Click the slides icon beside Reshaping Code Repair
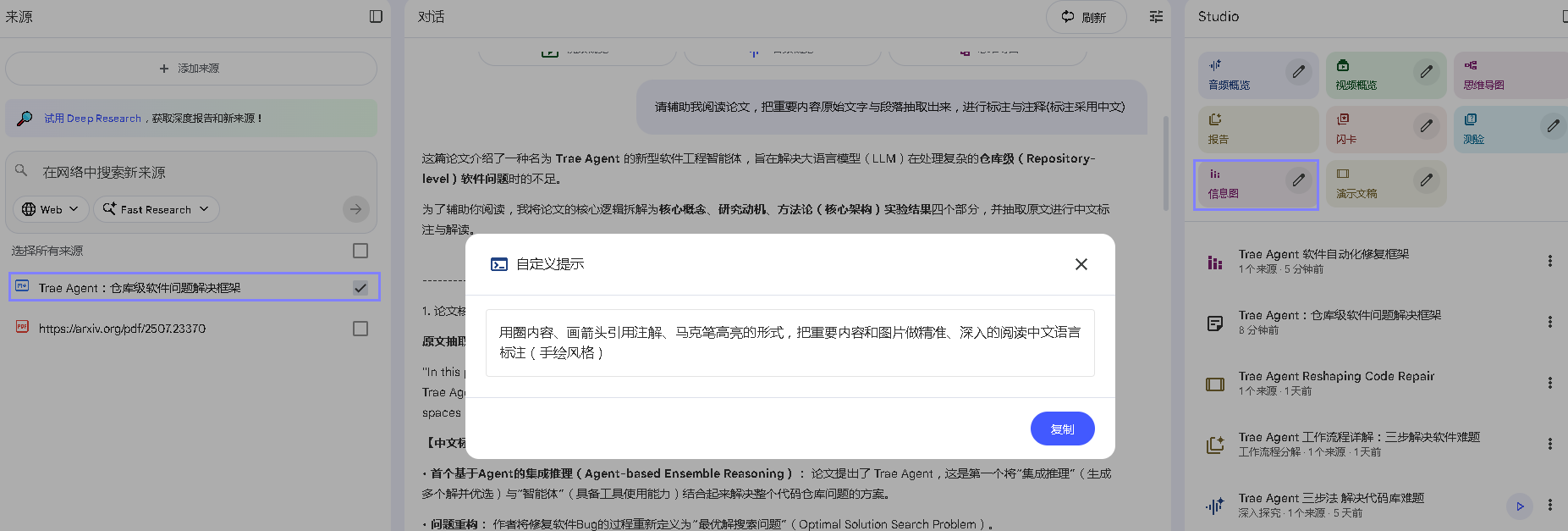The height and width of the screenshot is (531, 1568). click(1215, 384)
